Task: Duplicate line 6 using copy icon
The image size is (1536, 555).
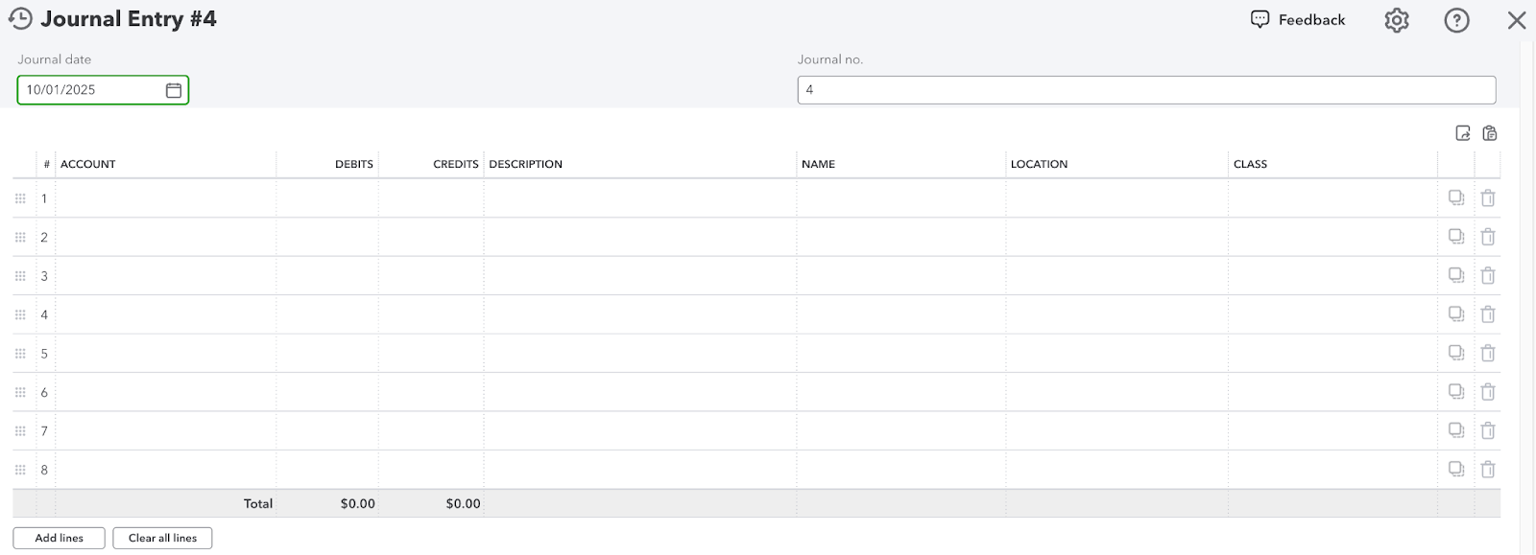Action: (1456, 392)
